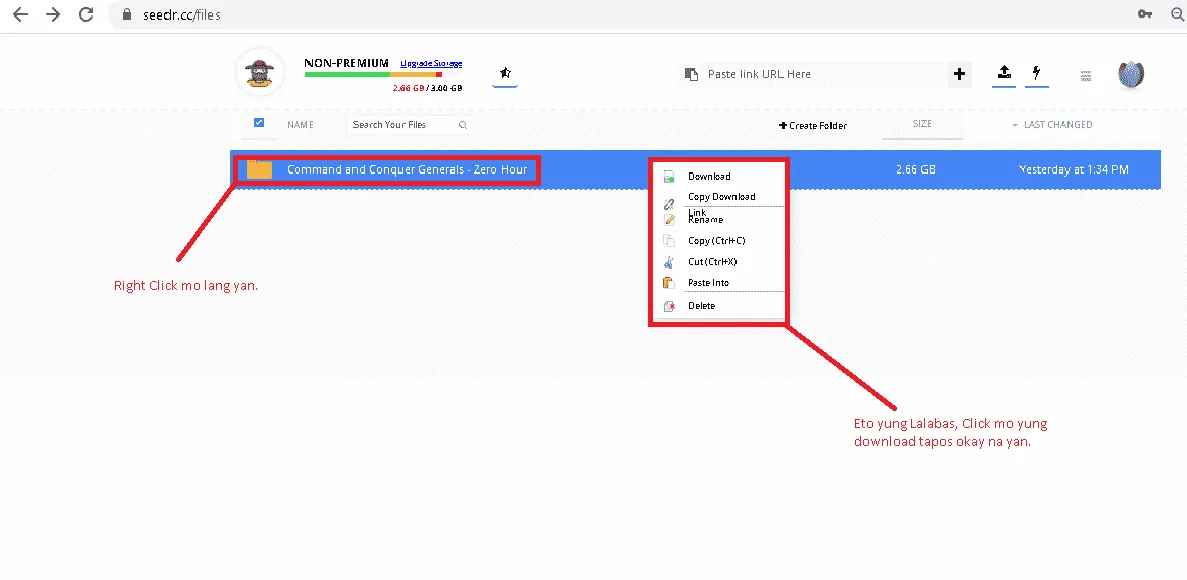The width and height of the screenshot is (1187, 580).
Task: Reload the seedr.cc page
Action: (x=86, y=14)
